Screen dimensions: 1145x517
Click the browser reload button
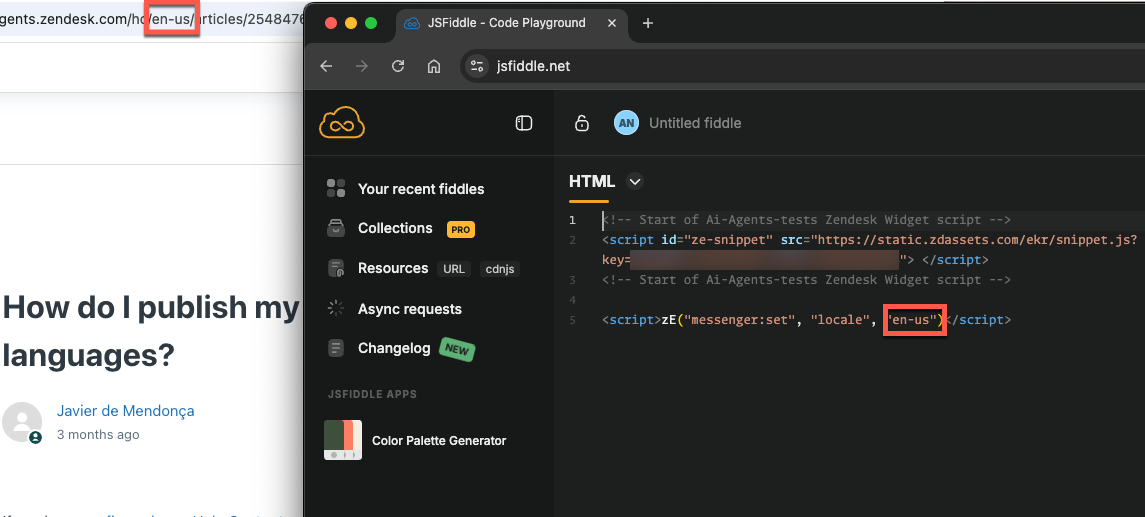398,66
